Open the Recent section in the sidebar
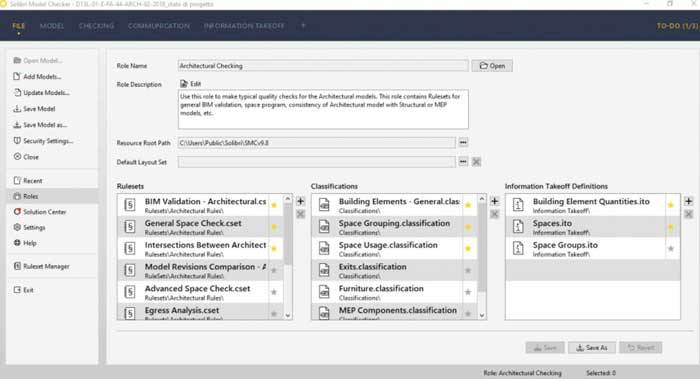 [28, 181]
